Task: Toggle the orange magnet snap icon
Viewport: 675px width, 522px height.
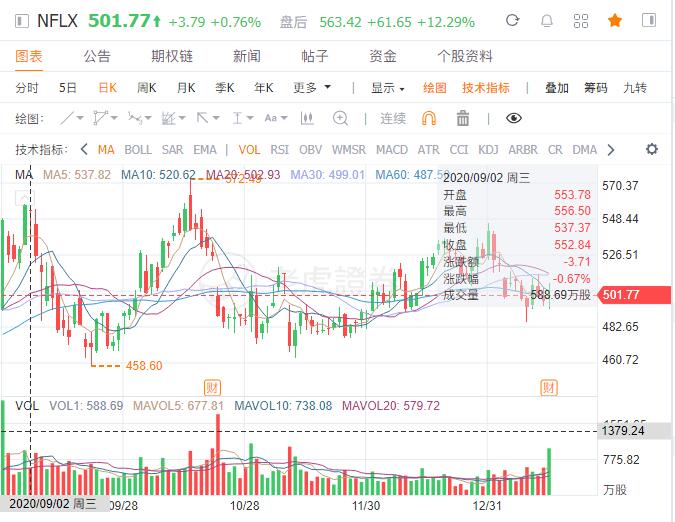Action: pos(429,118)
